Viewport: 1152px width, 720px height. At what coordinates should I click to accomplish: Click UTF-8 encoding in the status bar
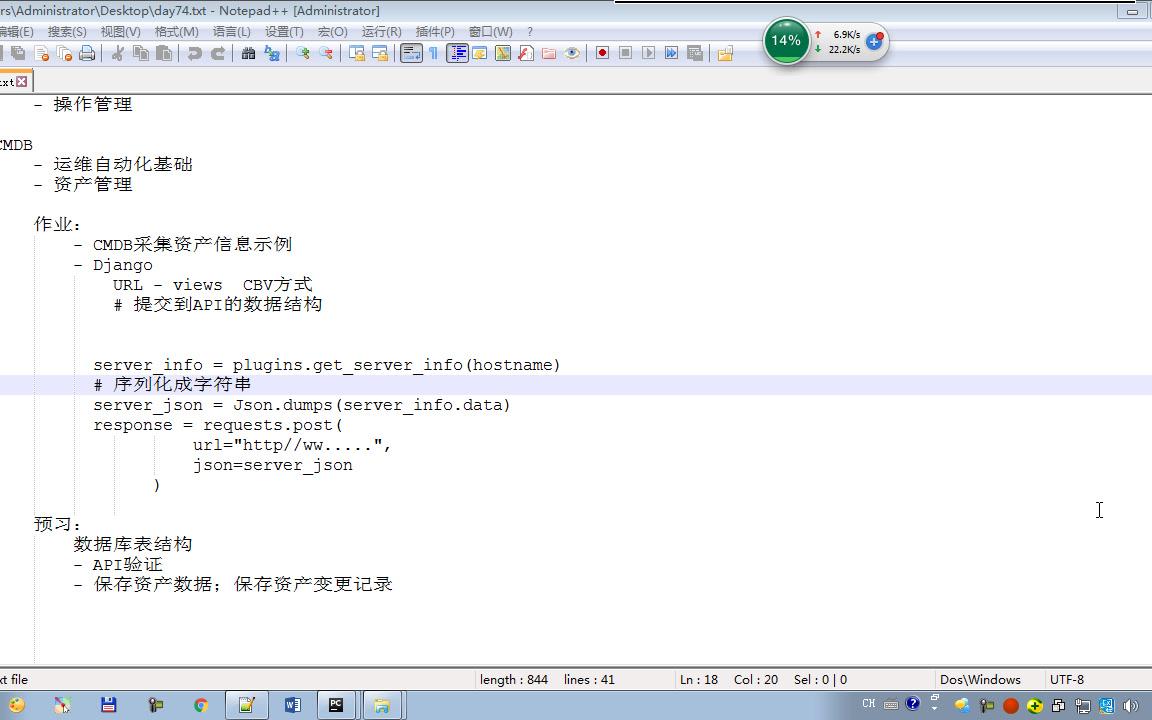click(x=1067, y=679)
